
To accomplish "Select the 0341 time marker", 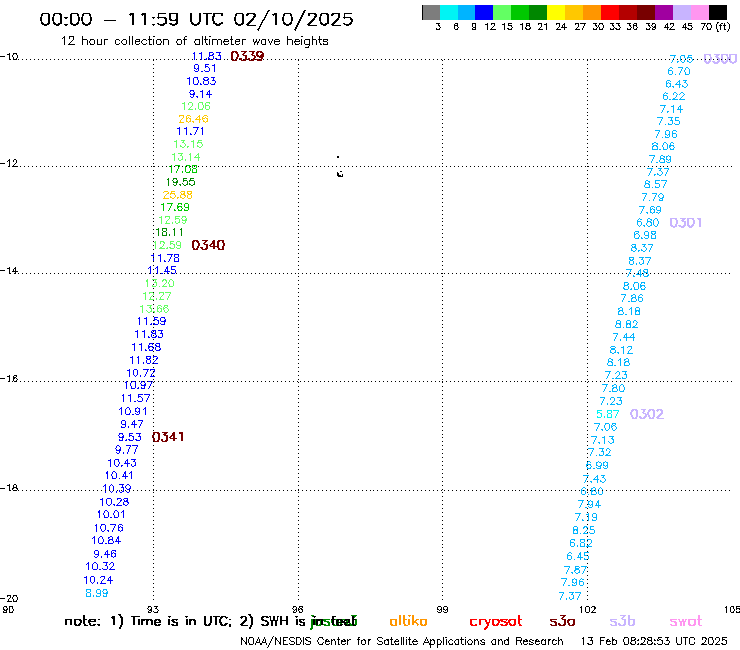I will point(168,437).
